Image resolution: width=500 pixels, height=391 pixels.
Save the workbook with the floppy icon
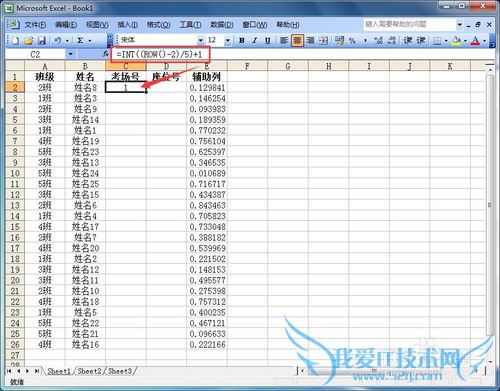(42, 40)
